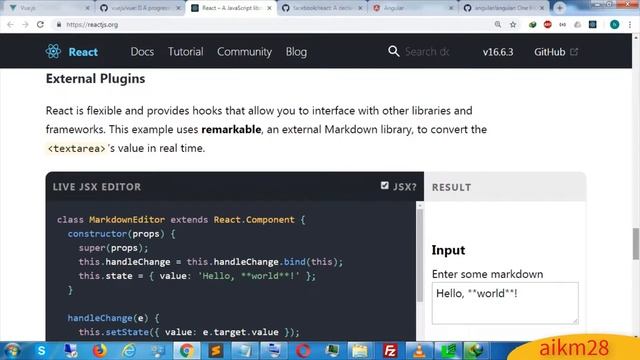Screen dimensions: 640x360
Task: Click the browser forward arrow
Action: pyautogui.click(x=25, y=24)
